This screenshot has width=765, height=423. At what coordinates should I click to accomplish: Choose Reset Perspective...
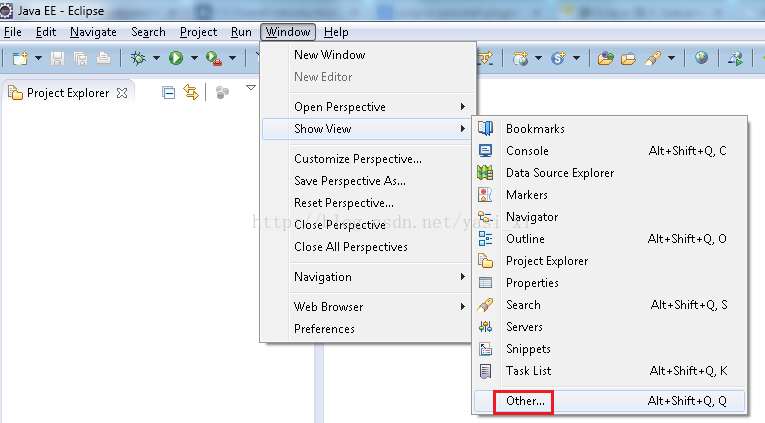(368, 203)
